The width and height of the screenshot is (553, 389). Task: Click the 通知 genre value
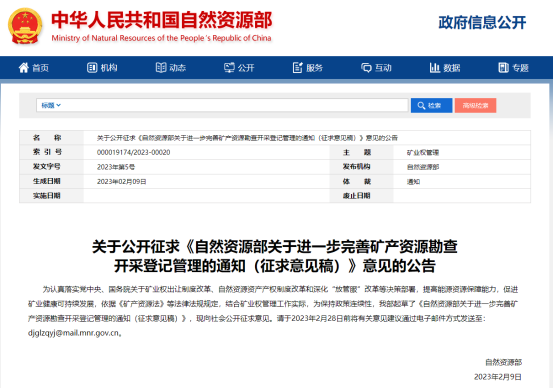pyautogui.click(x=413, y=182)
